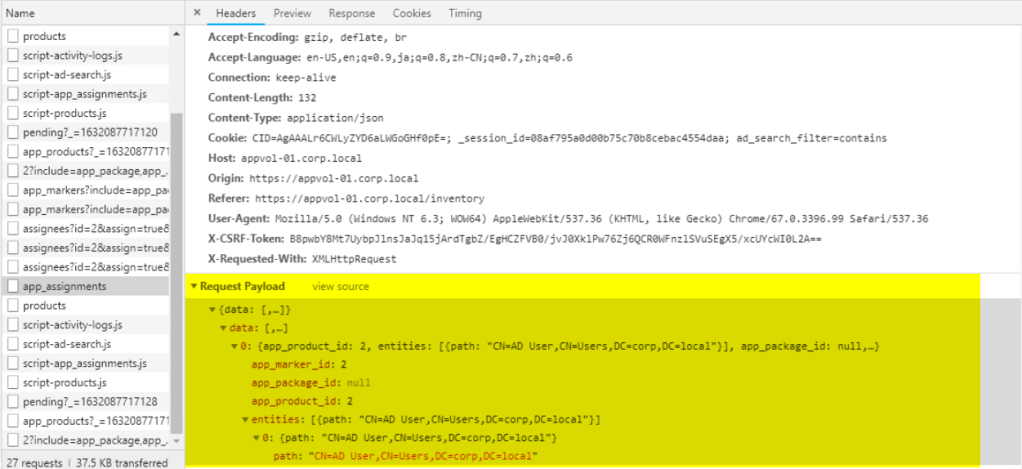Go to the Timing tab
This screenshot has height=469, width=1022.
click(465, 14)
